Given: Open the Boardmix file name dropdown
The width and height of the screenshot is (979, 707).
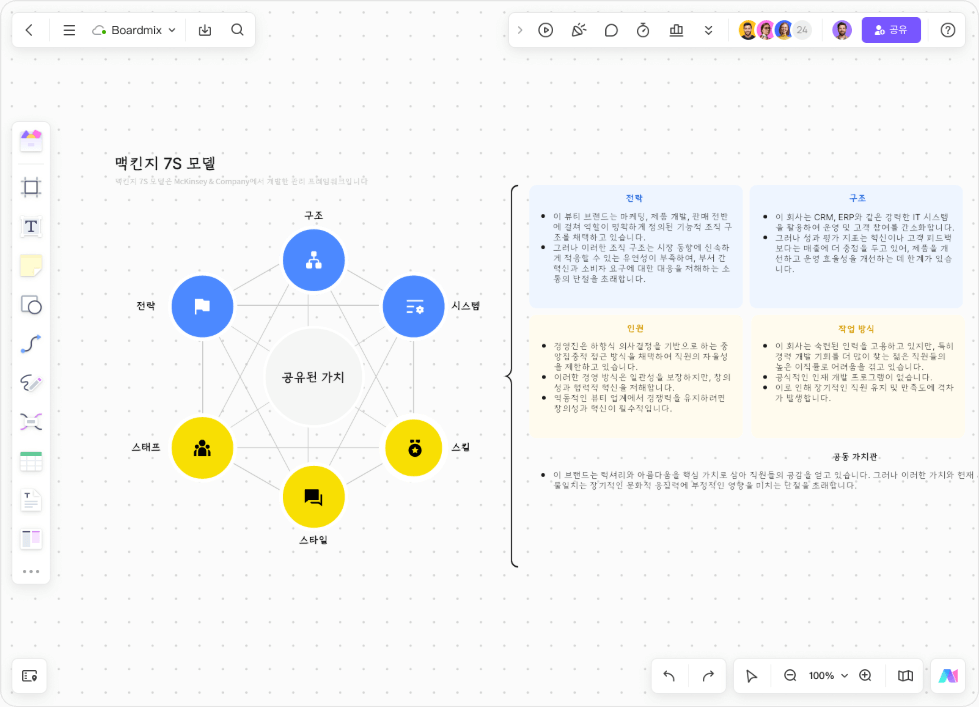Looking at the screenshot, I should pyautogui.click(x=134, y=30).
